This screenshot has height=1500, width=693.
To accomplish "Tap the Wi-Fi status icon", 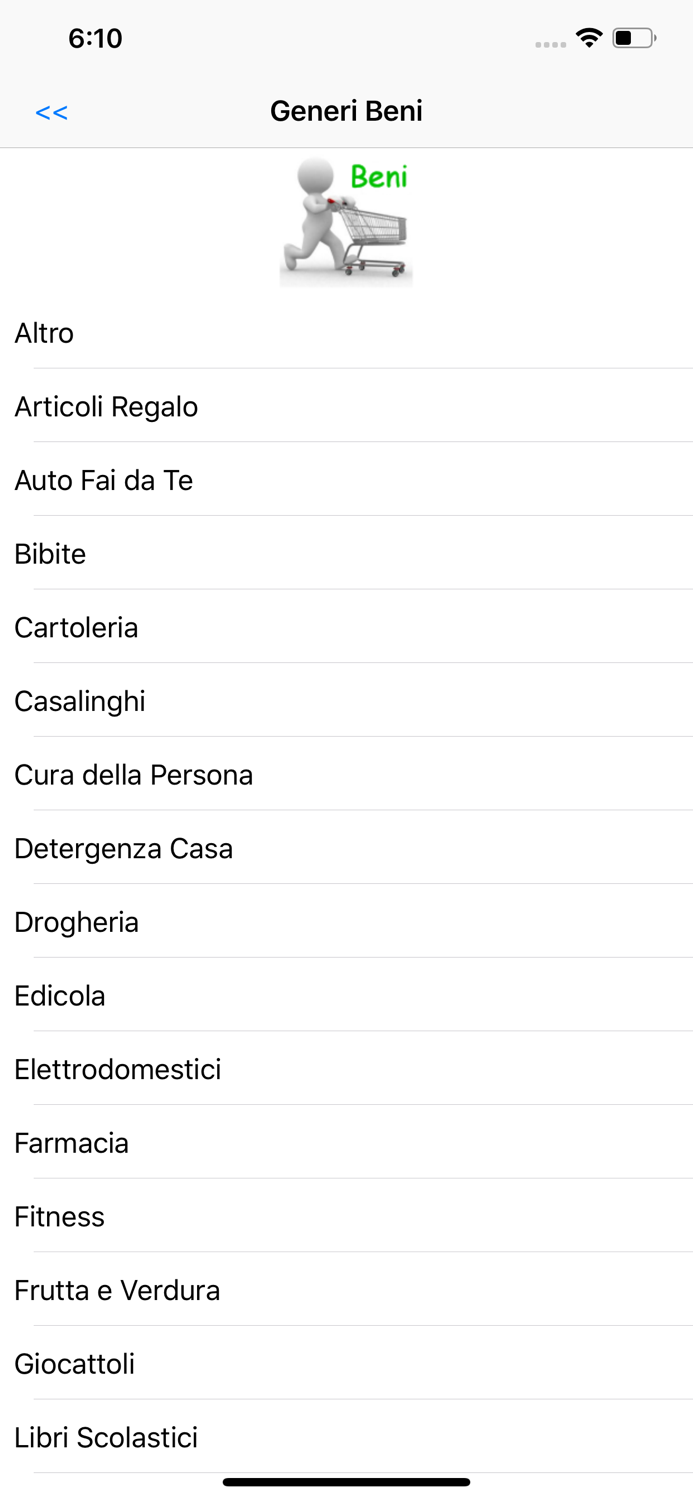I will pos(589,39).
